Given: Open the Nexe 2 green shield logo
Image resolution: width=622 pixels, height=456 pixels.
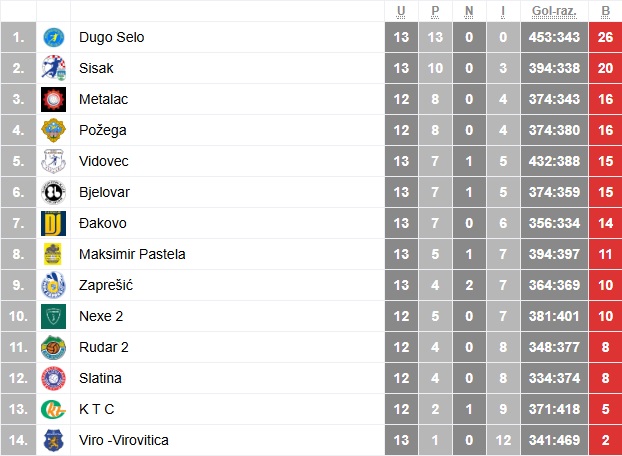Looking at the screenshot, I should [x=54, y=316].
